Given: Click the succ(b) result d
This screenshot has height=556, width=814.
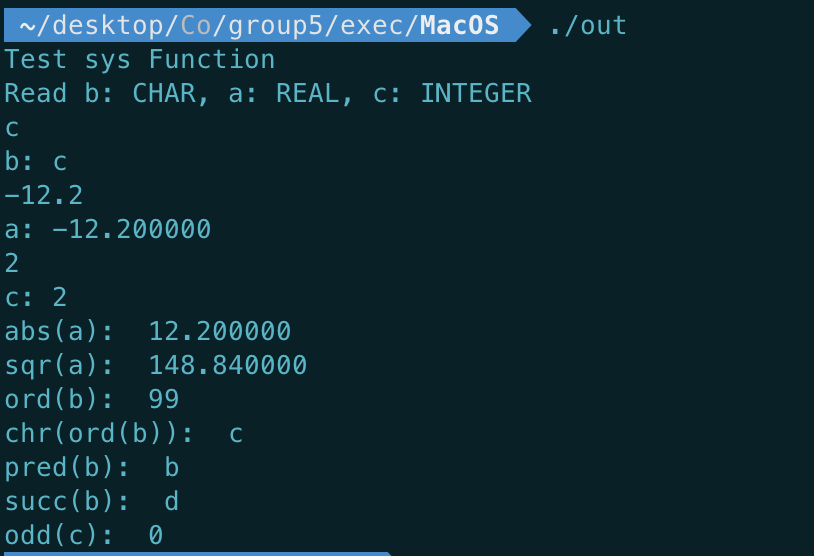Looking at the screenshot, I should [x=172, y=501].
